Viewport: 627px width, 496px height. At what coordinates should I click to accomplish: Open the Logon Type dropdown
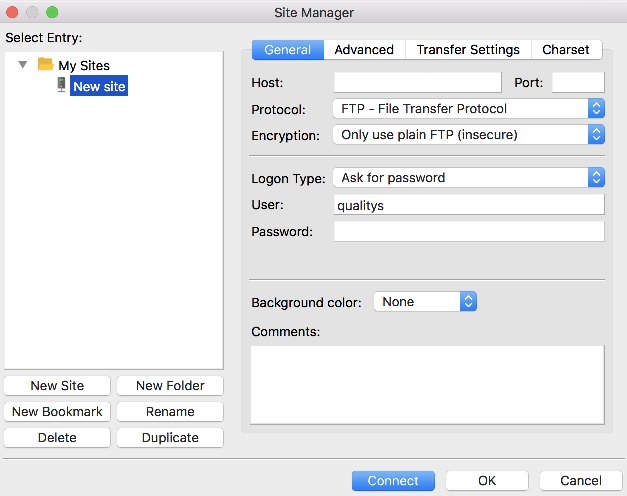pyautogui.click(x=468, y=178)
